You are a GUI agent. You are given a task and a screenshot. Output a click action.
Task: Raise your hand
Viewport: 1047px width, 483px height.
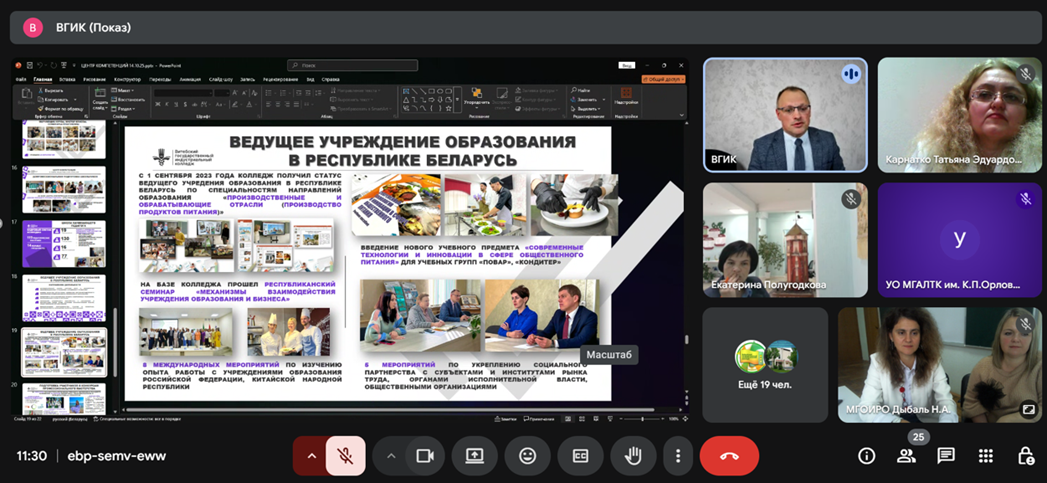click(633, 456)
